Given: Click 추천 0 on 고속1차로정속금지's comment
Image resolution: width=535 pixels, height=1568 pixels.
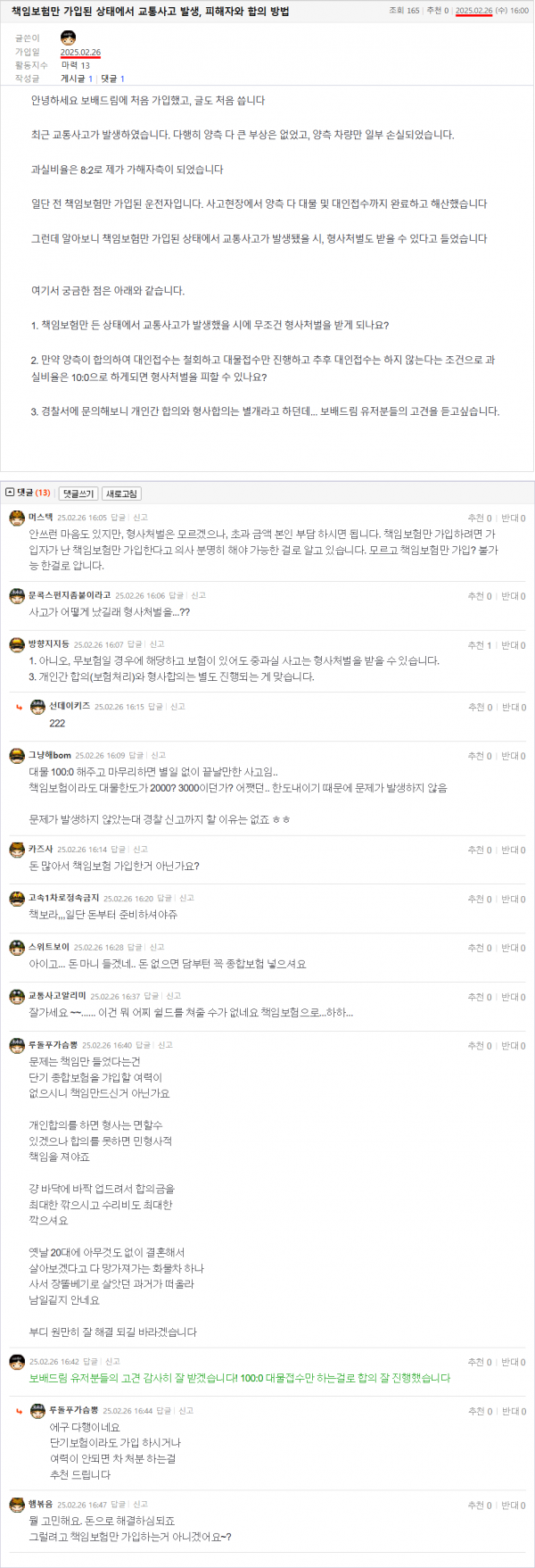Looking at the screenshot, I should tap(480, 900).
